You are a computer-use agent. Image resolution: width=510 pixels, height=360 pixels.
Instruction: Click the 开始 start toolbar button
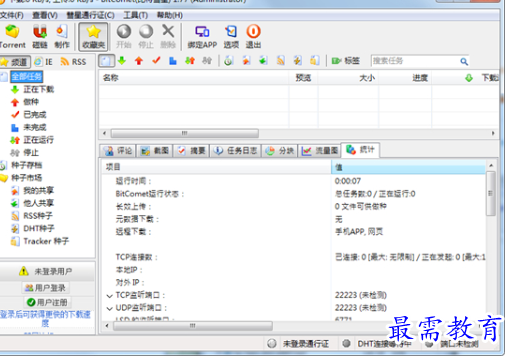[124, 36]
